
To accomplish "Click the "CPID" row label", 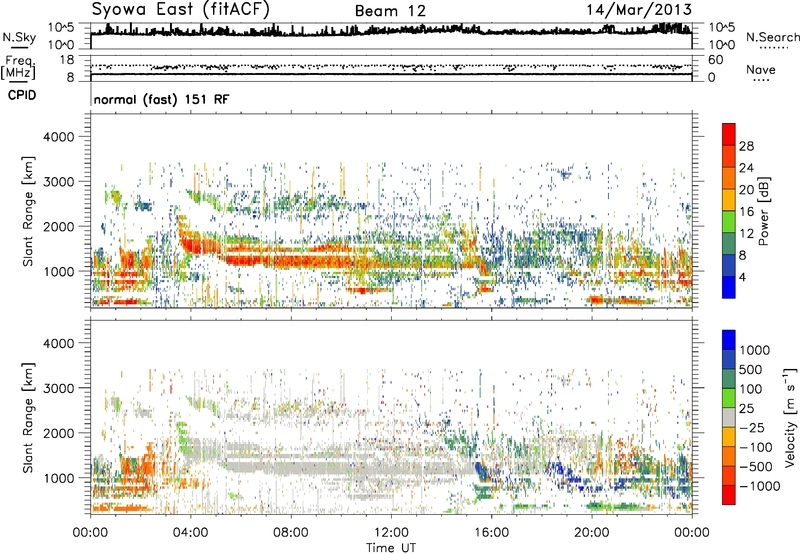I will point(22,95).
